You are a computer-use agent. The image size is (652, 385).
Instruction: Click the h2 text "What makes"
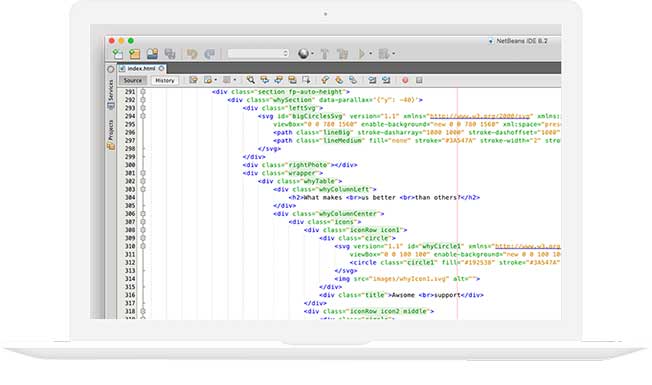coord(323,197)
